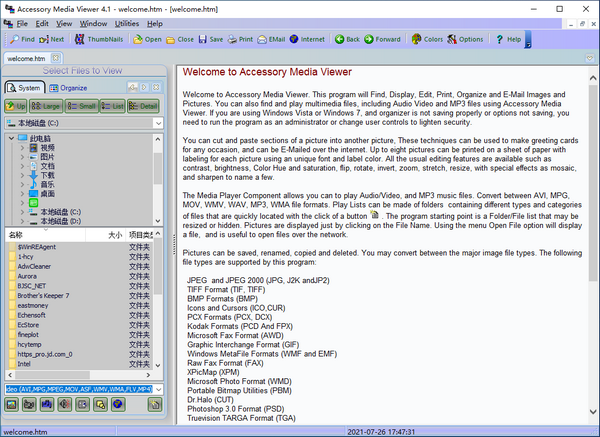Open the ThumbNails view
This screenshot has width=600, height=437.
[99, 39]
